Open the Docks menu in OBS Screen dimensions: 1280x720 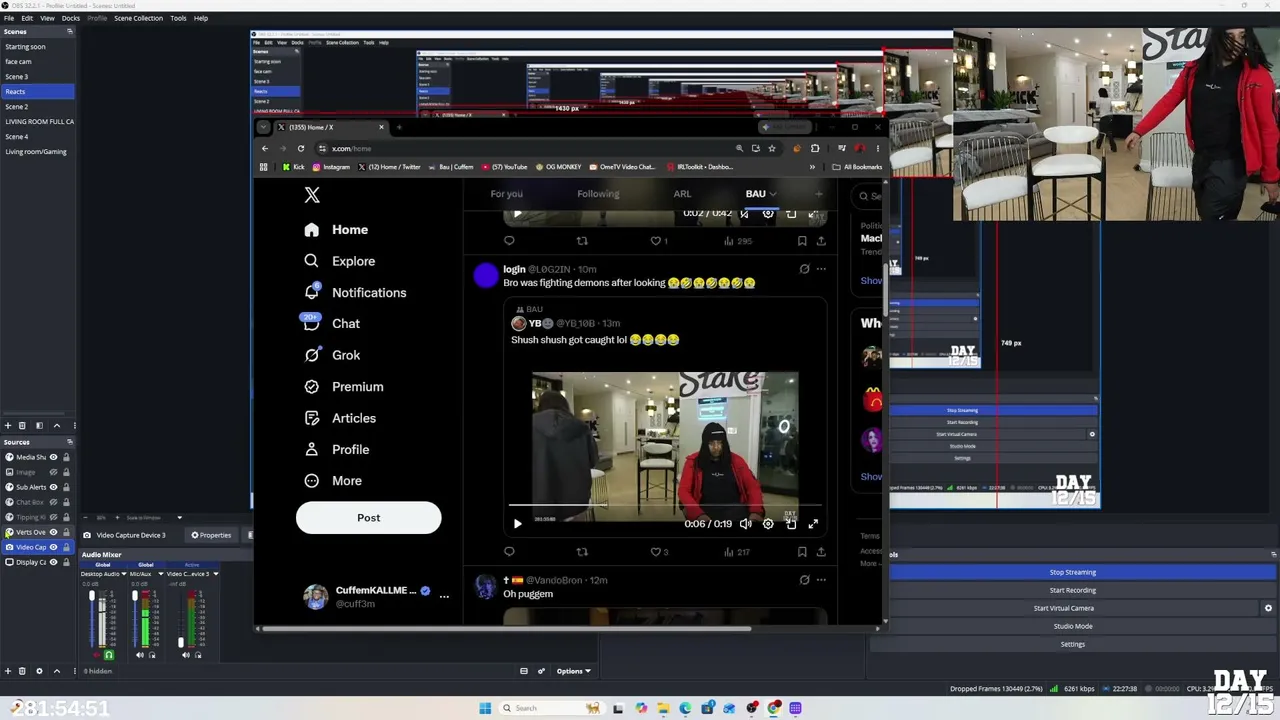click(x=70, y=18)
